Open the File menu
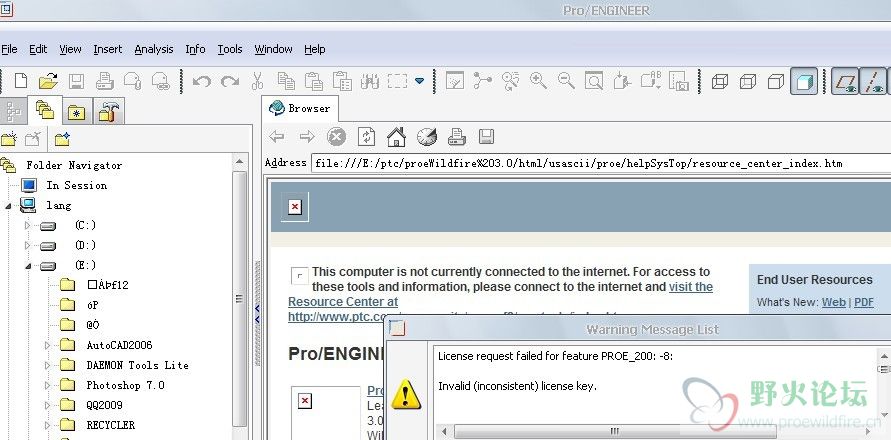The width and height of the screenshot is (891, 440). pos(9,49)
